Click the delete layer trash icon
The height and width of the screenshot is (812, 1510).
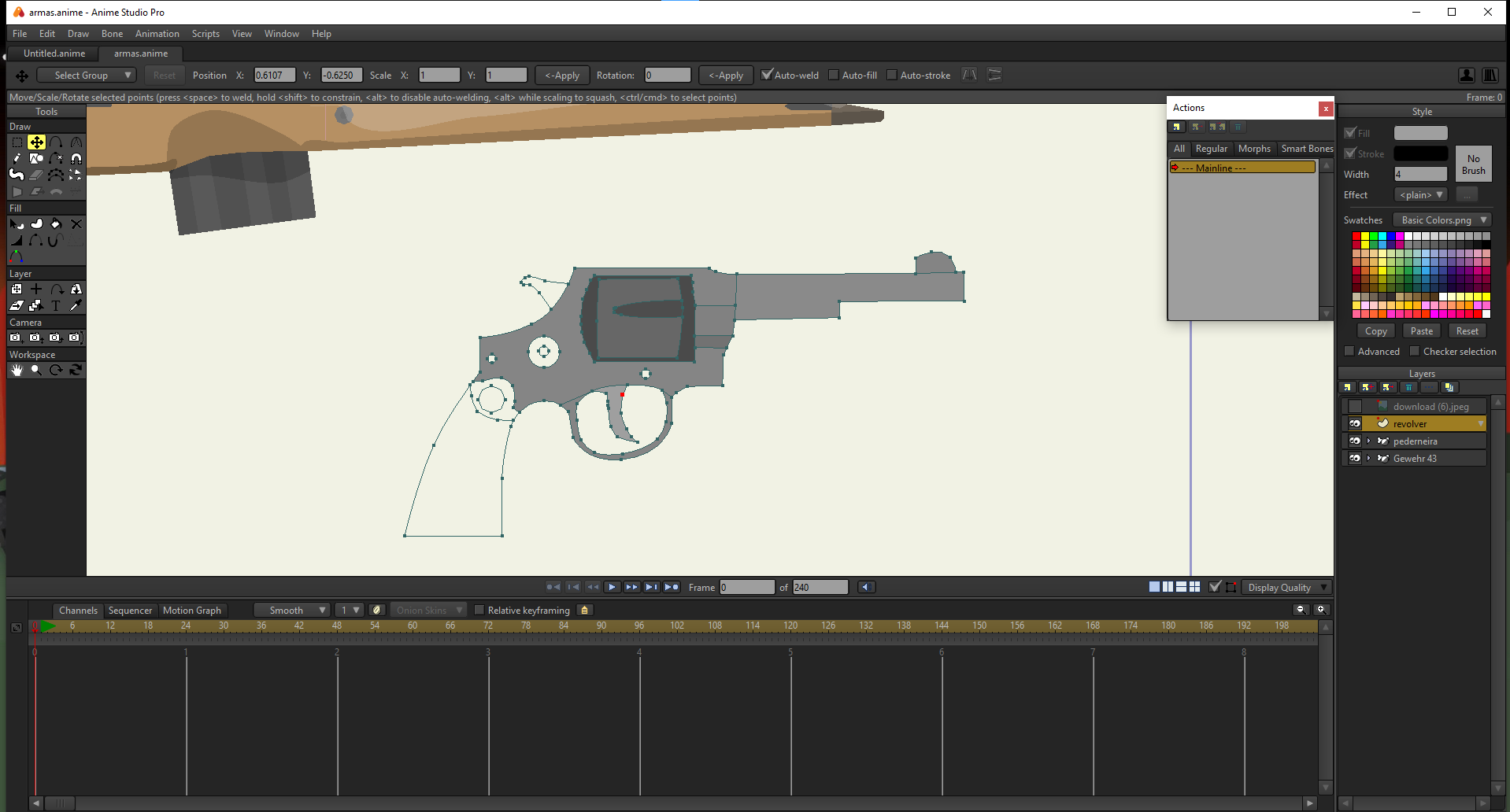[x=1408, y=386]
